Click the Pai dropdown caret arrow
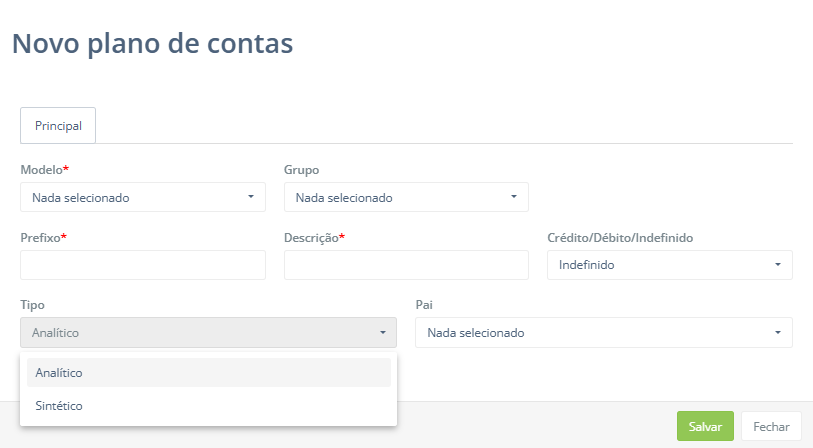 click(778, 333)
